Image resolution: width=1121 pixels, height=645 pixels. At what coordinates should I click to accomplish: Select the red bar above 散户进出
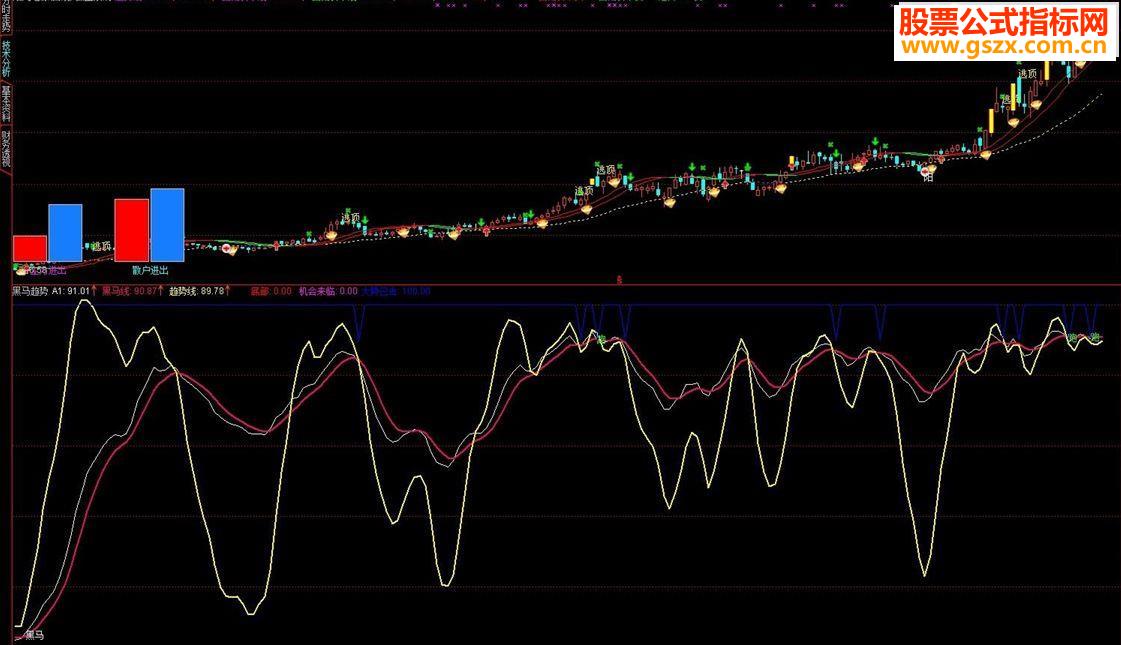click(132, 230)
